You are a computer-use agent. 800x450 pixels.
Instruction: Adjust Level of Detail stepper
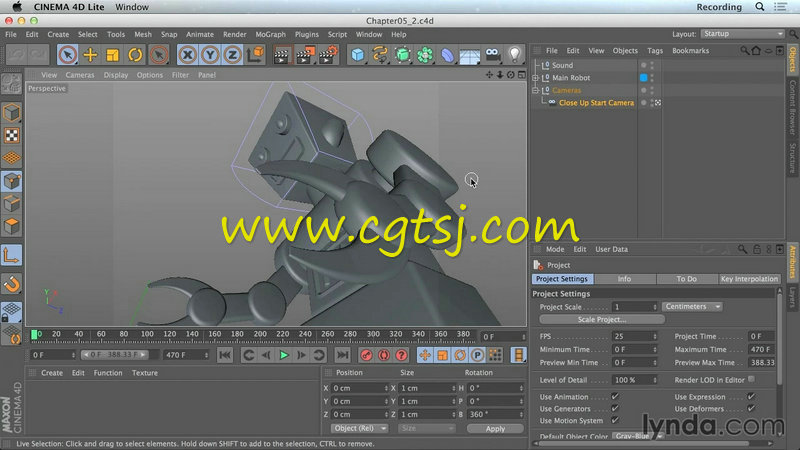(655, 380)
